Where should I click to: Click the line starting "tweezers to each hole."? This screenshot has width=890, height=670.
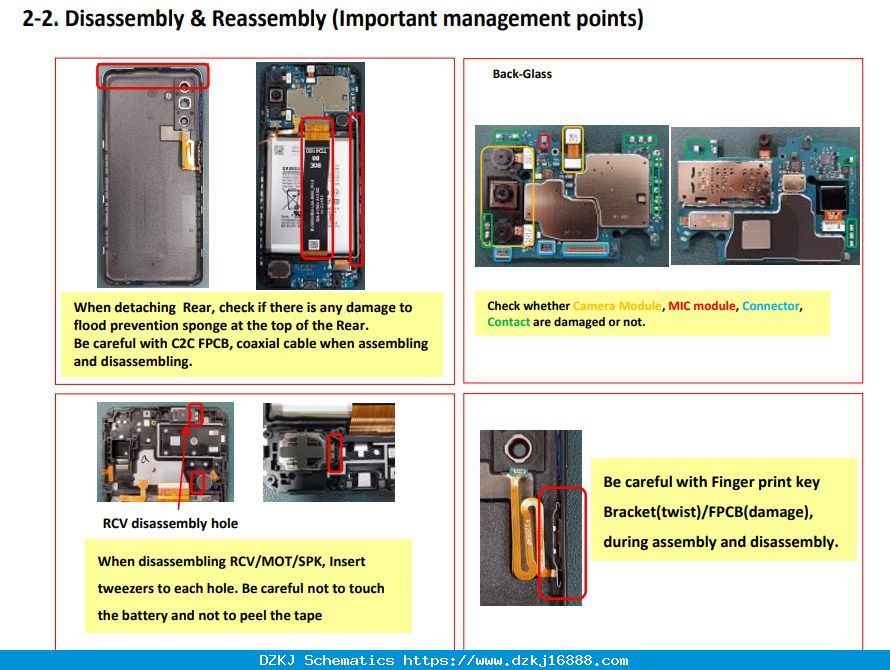point(241,588)
